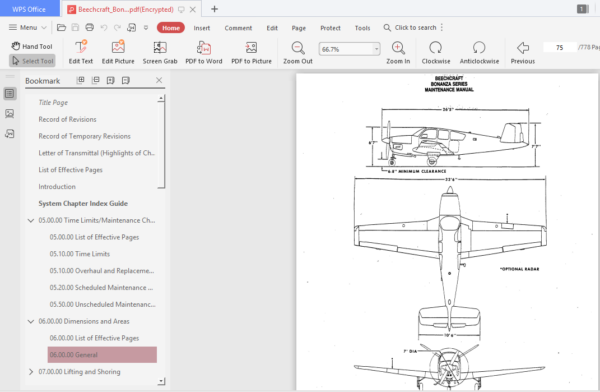Image resolution: width=600 pixels, height=392 pixels.
Task: Click the Edit Picture tool
Action: click(118, 52)
